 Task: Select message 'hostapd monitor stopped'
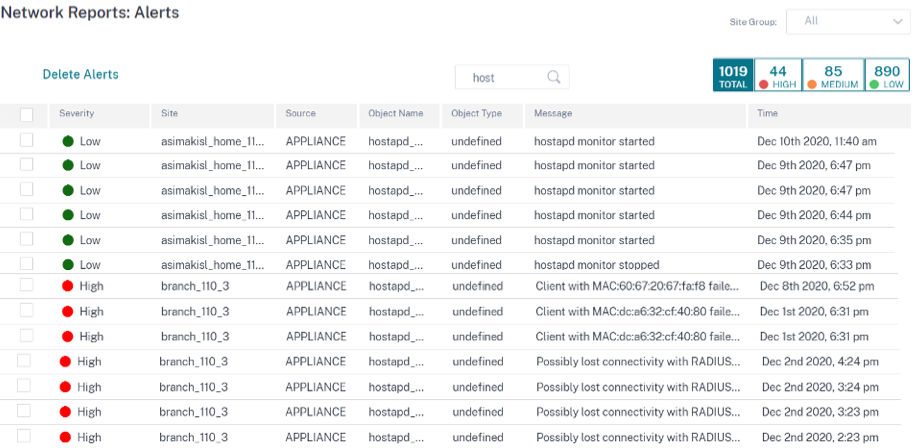point(596,265)
